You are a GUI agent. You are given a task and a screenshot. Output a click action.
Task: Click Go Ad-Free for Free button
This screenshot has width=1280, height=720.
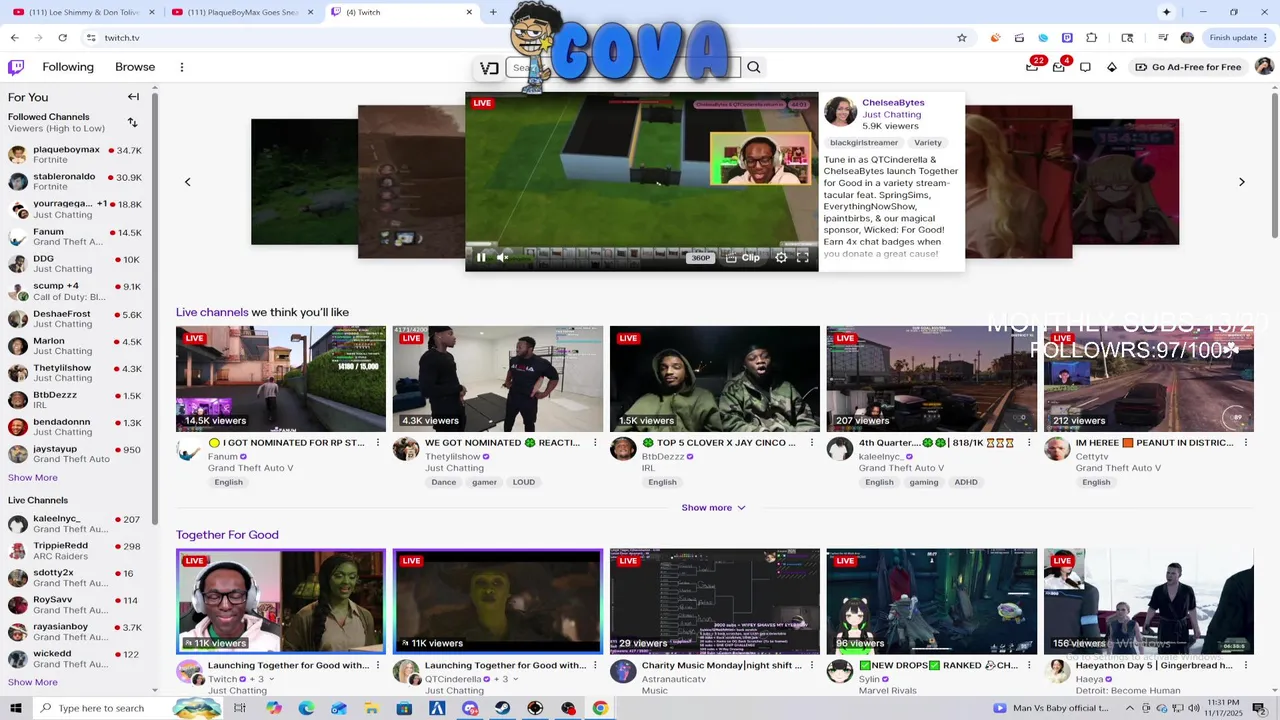pos(1188,67)
